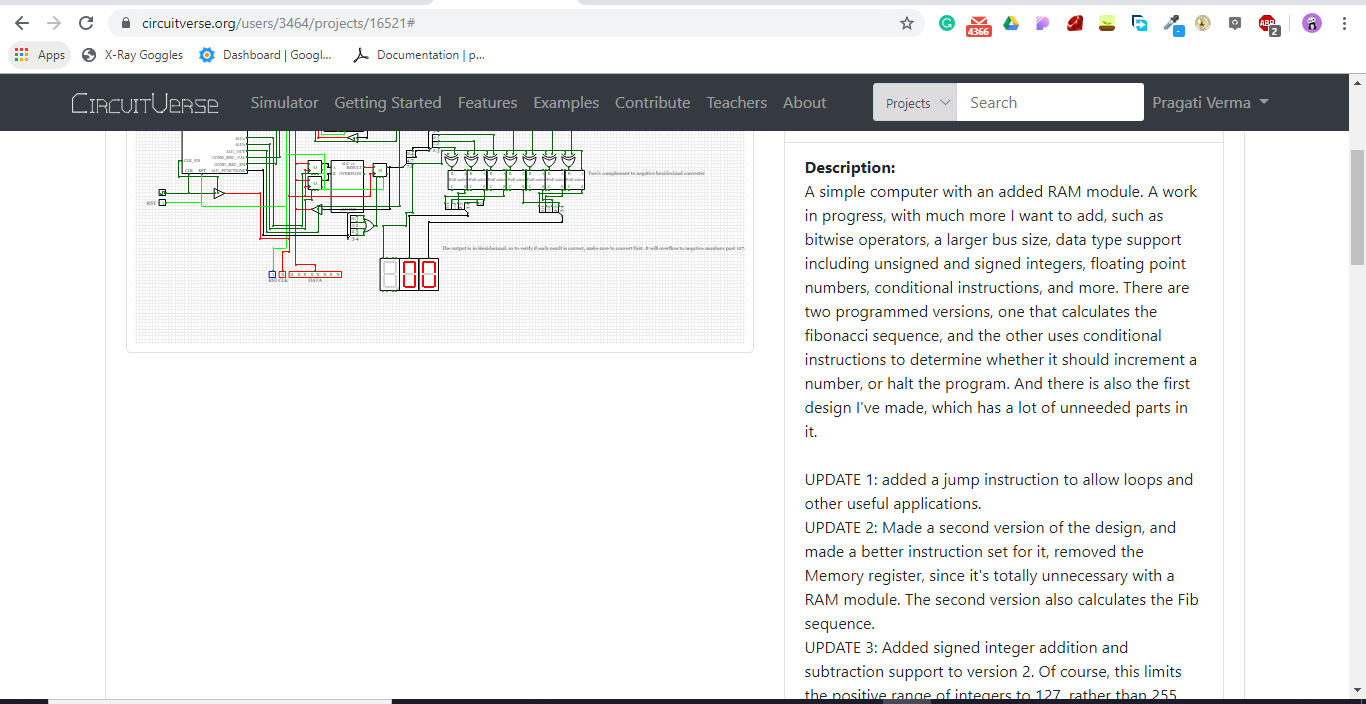Check Gmail notifier extension badge
Image resolution: width=1366 pixels, height=704 pixels.
[978, 23]
